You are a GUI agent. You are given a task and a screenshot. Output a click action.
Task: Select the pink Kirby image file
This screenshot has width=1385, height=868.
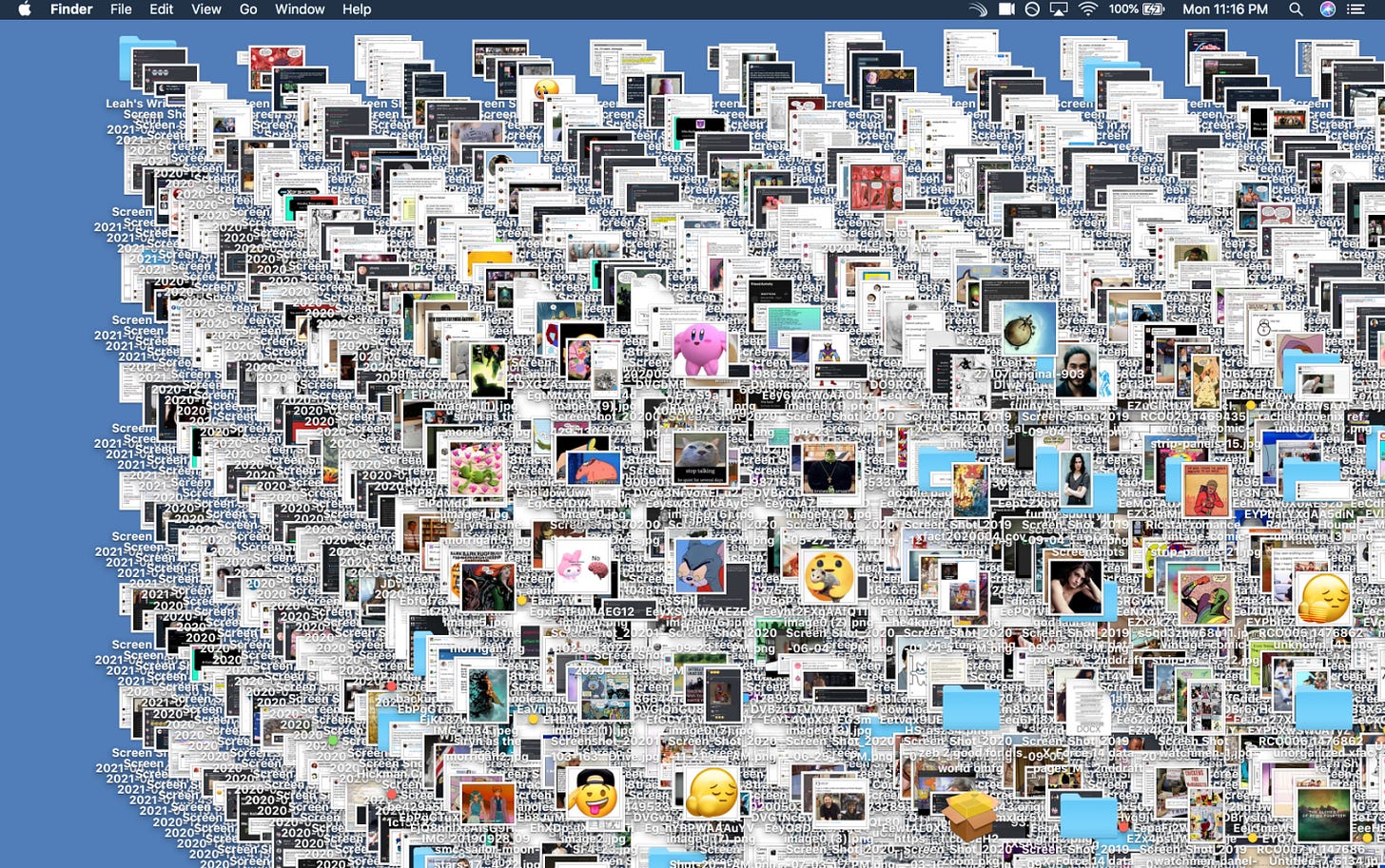700,349
